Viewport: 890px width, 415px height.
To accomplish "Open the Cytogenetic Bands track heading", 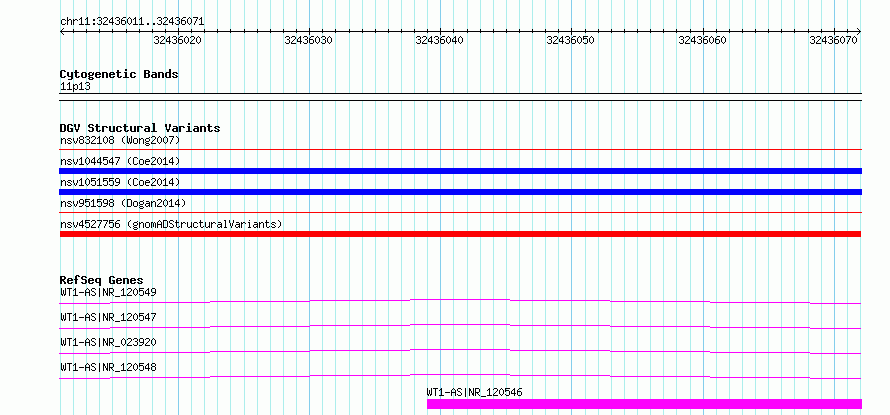I will (x=119, y=74).
